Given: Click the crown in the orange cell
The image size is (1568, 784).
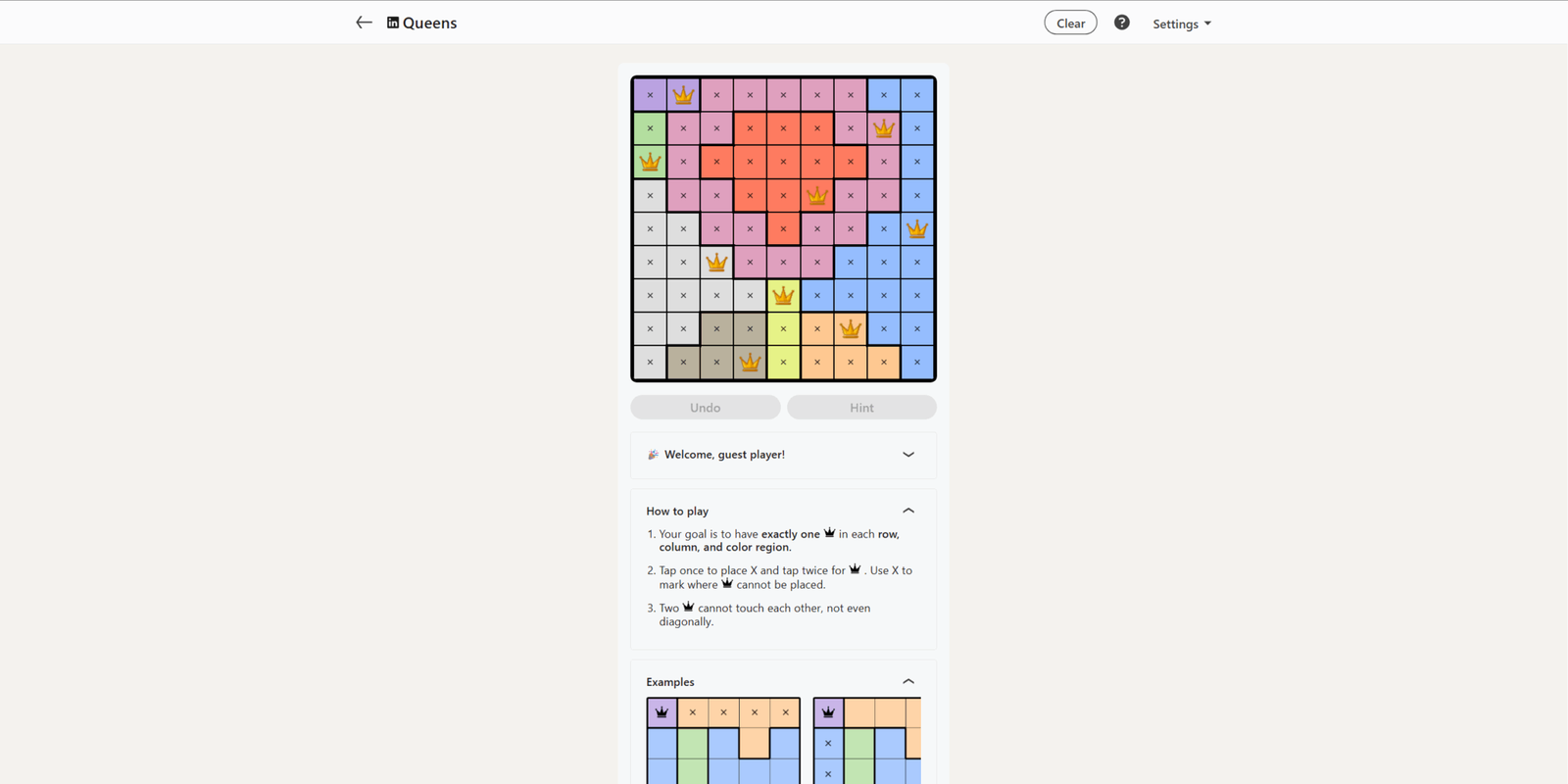Looking at the screenshot, I should click(850, 328).
